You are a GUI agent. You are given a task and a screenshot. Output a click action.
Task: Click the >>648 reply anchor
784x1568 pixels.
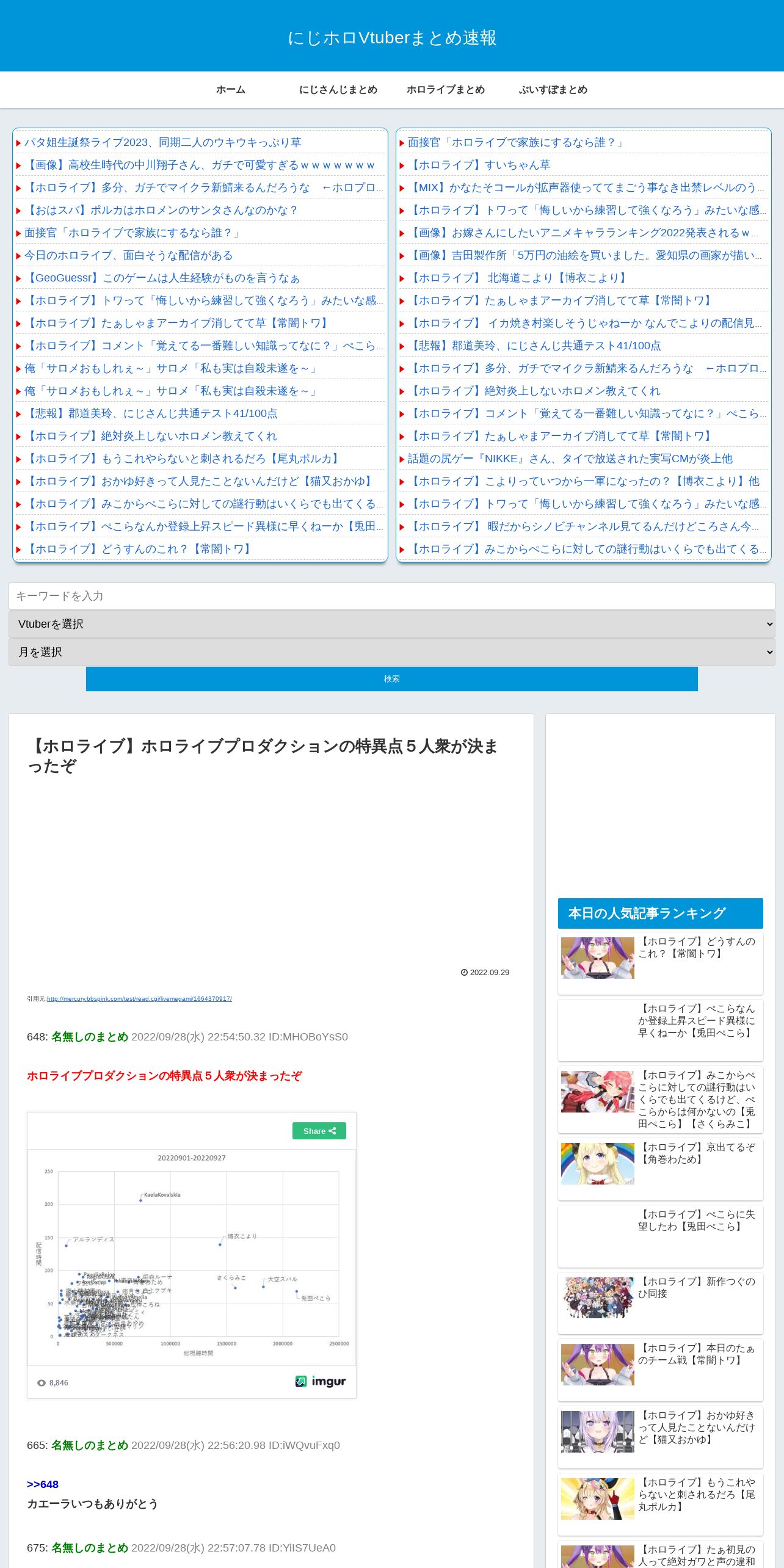point(43,1484)
